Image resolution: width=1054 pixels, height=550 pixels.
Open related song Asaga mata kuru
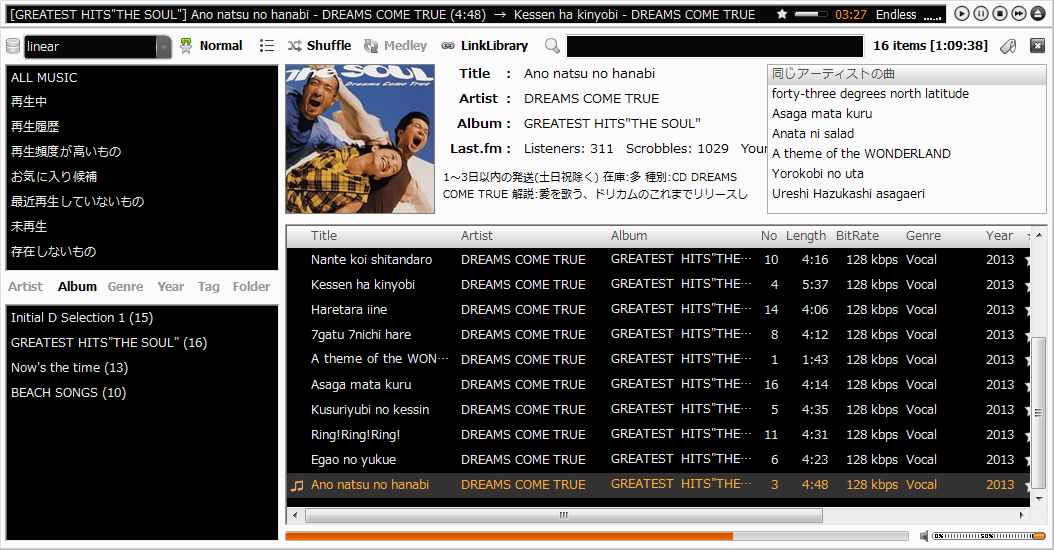pyautogui.click(x=821, y=114)
